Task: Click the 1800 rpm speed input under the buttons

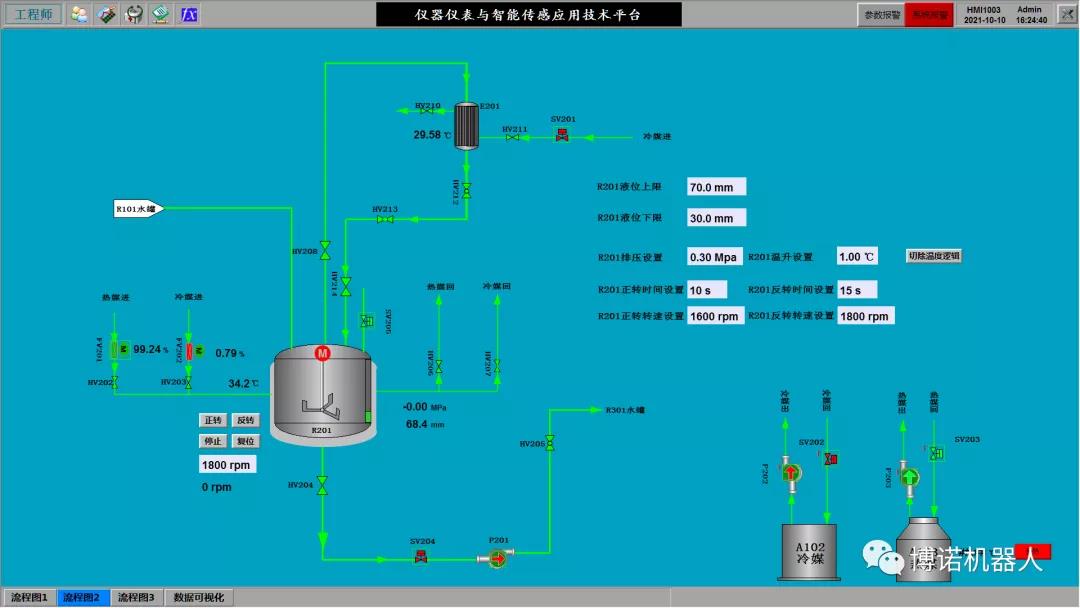Action: coord(227,465)
